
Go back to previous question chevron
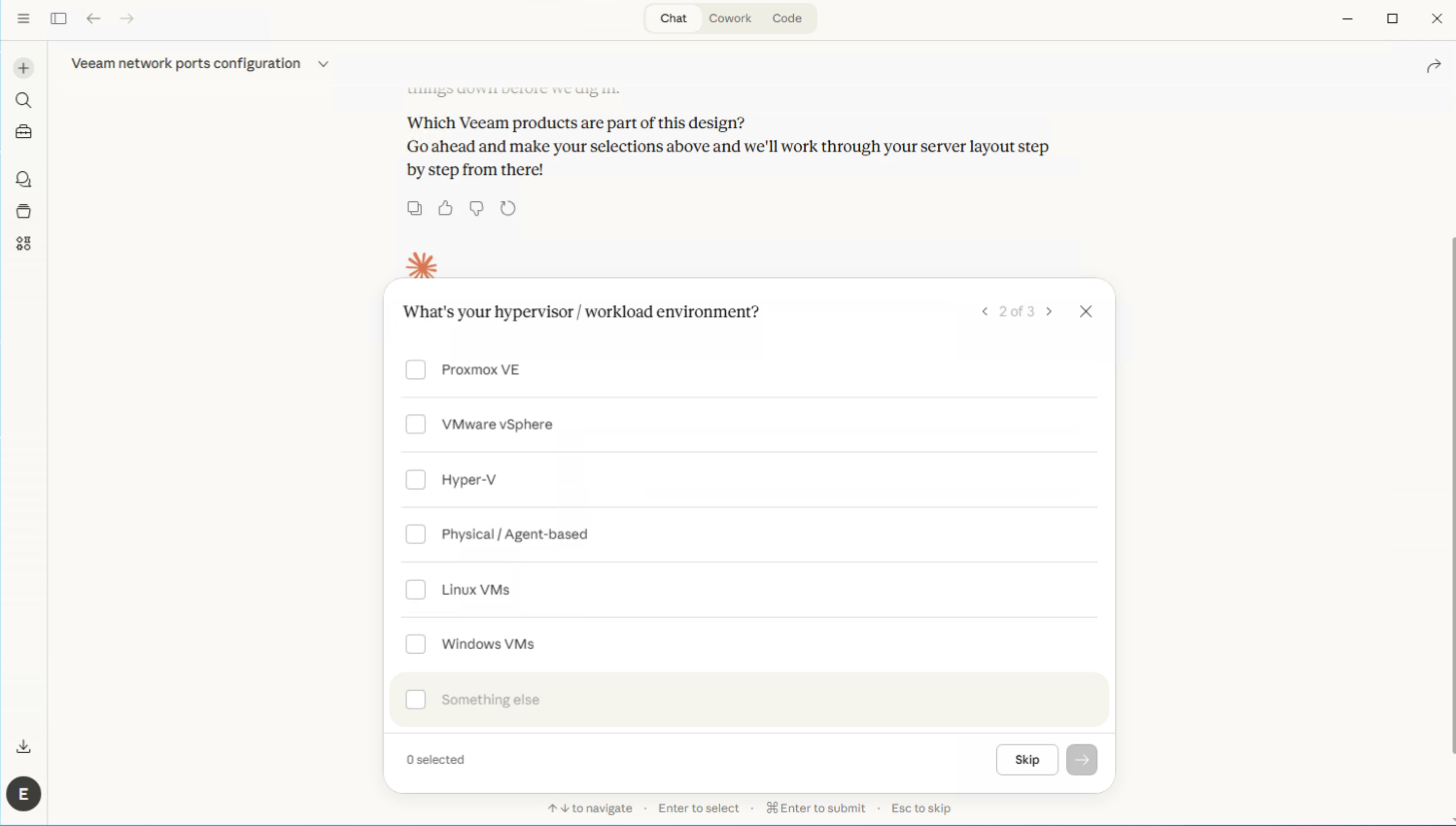(x=985, y=311)
